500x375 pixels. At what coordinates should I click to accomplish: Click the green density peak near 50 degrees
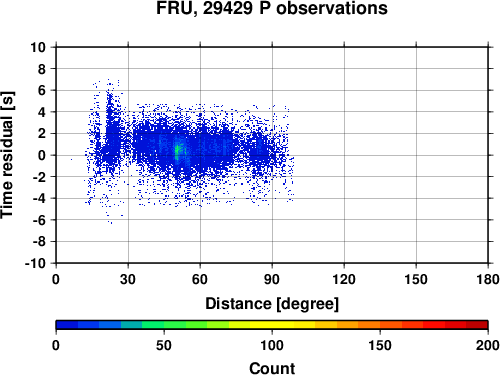coord(177,152)
